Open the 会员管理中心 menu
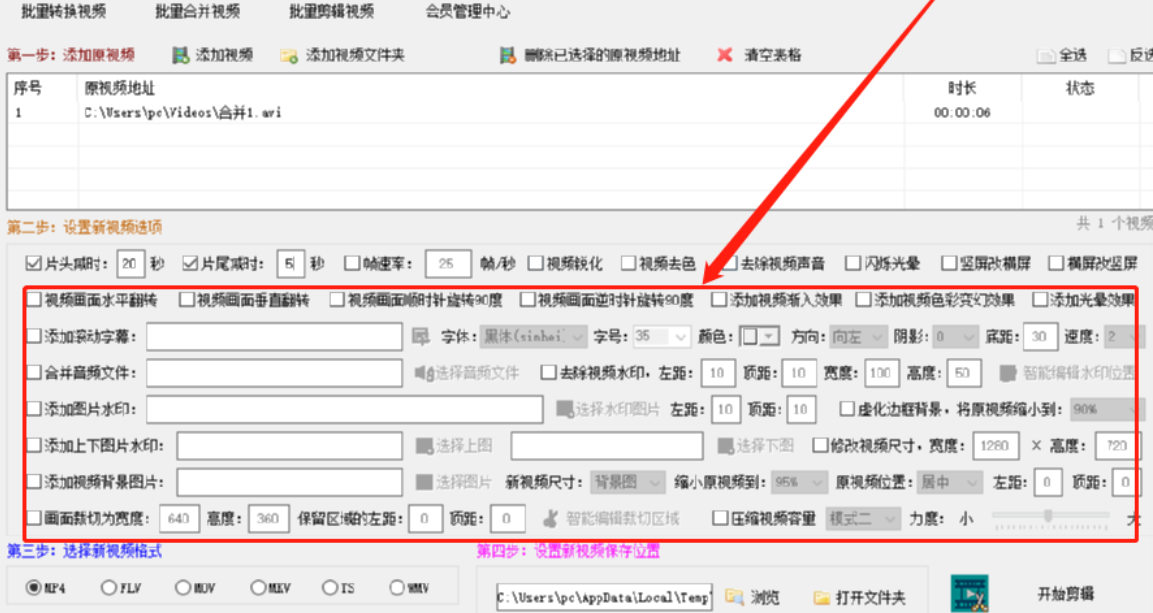The height and width of the screenshot is (613, 1153). point(467,12)
